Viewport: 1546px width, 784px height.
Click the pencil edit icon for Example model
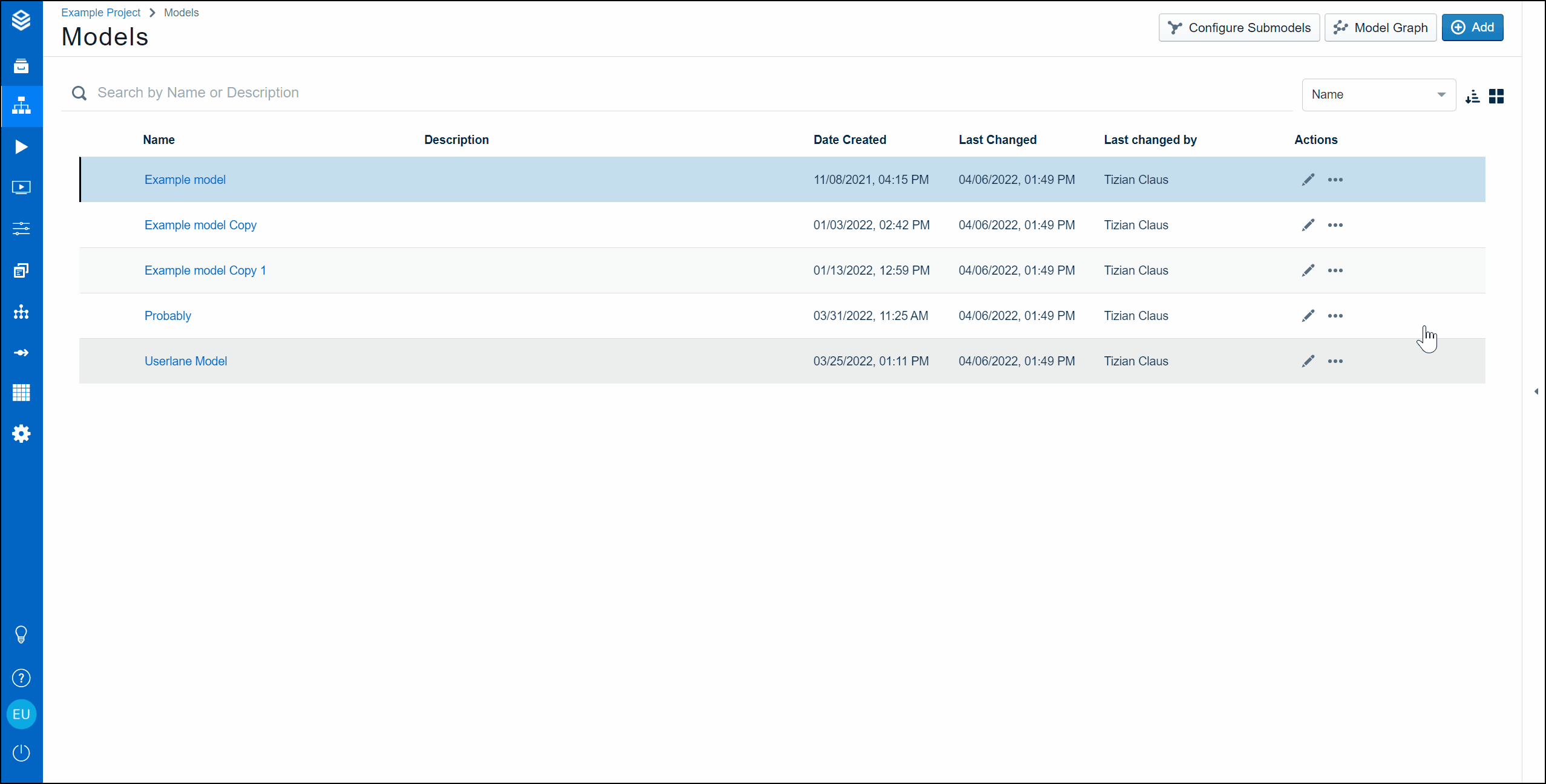click(x=1308, y=180)
